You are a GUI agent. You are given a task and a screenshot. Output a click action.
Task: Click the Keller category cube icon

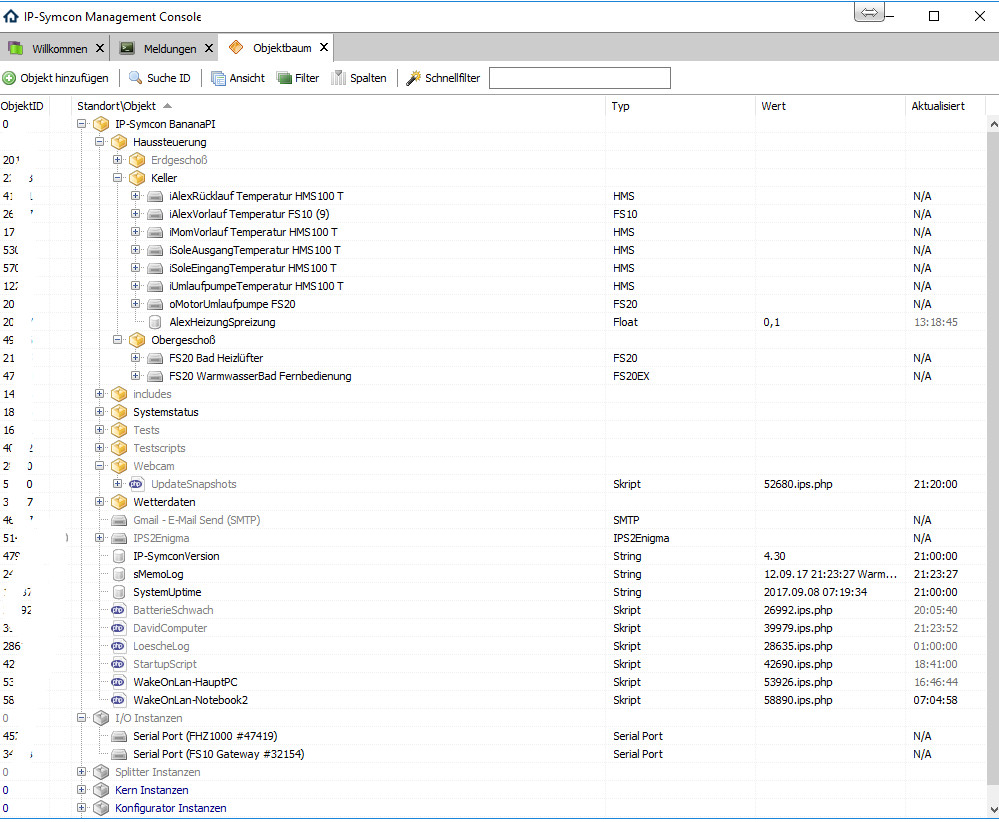pos(137,178)
